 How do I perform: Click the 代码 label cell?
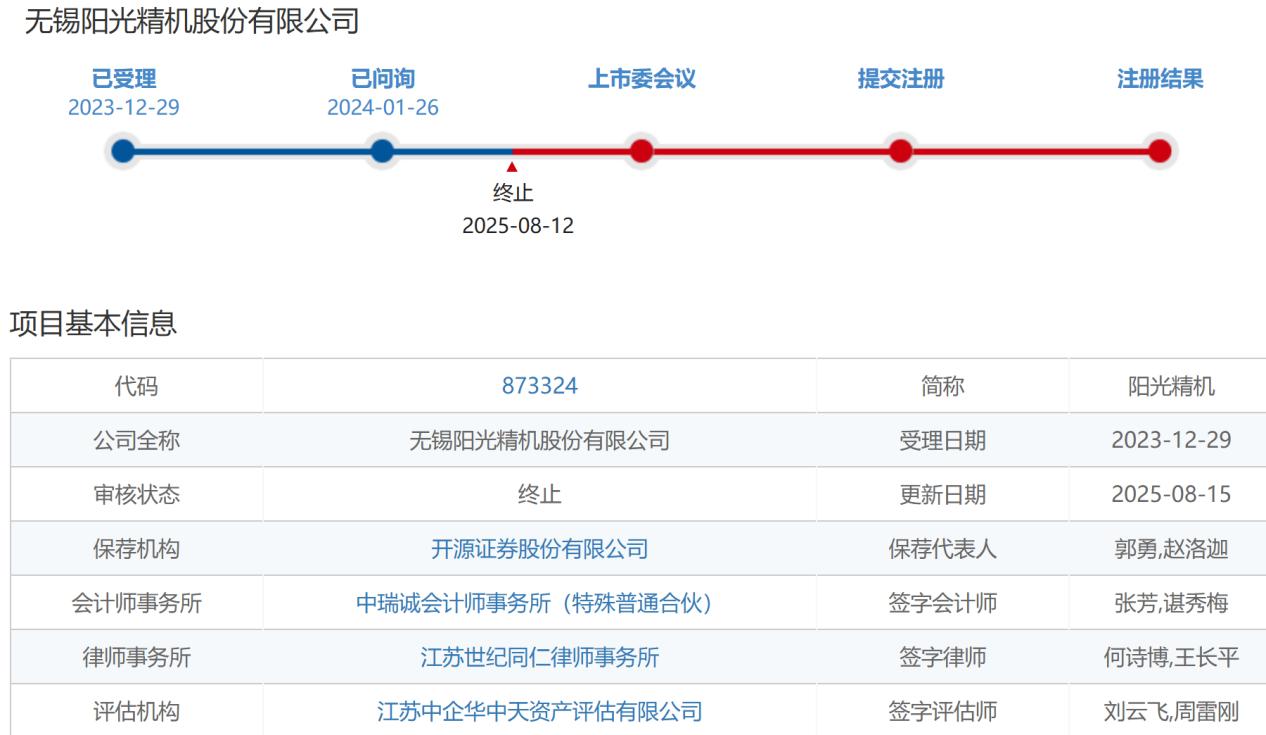(x=137, y=386)
